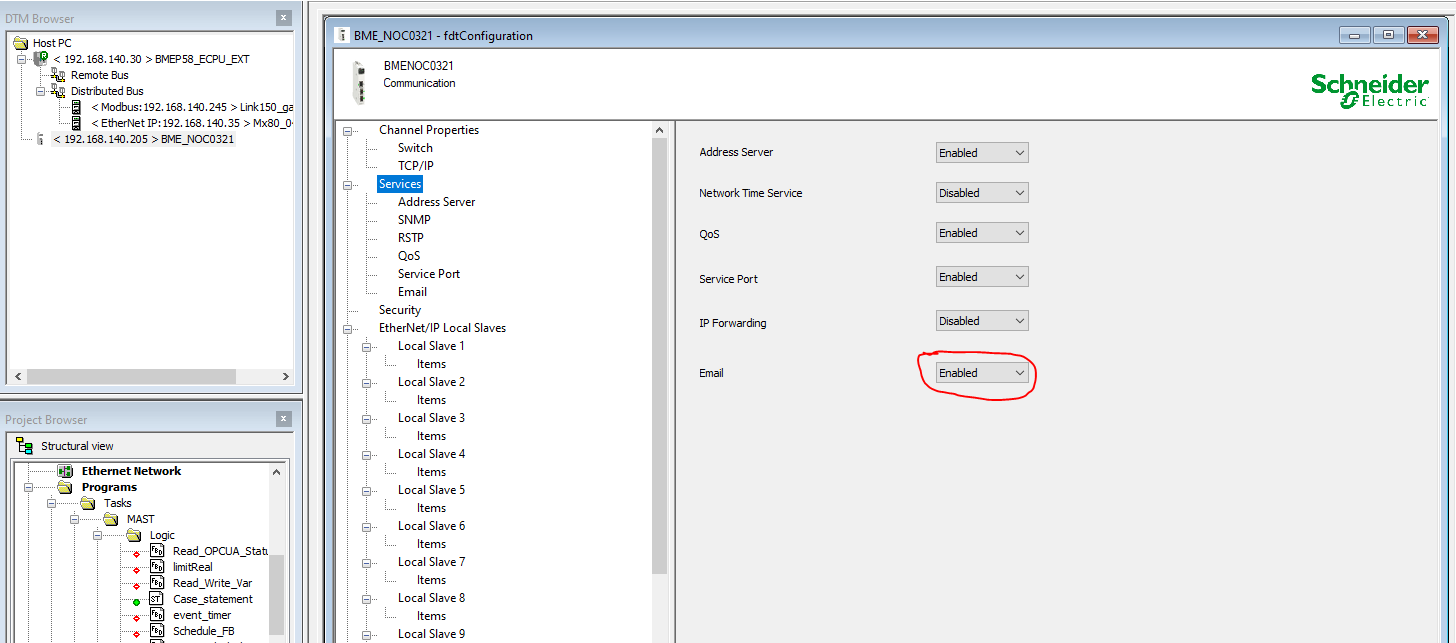
Task: Click the Programs folder icon
Action: coord(66,488)
